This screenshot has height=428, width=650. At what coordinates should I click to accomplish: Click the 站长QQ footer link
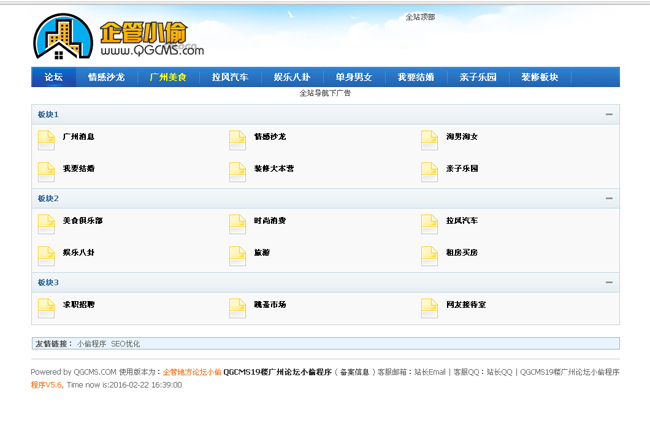499,372
